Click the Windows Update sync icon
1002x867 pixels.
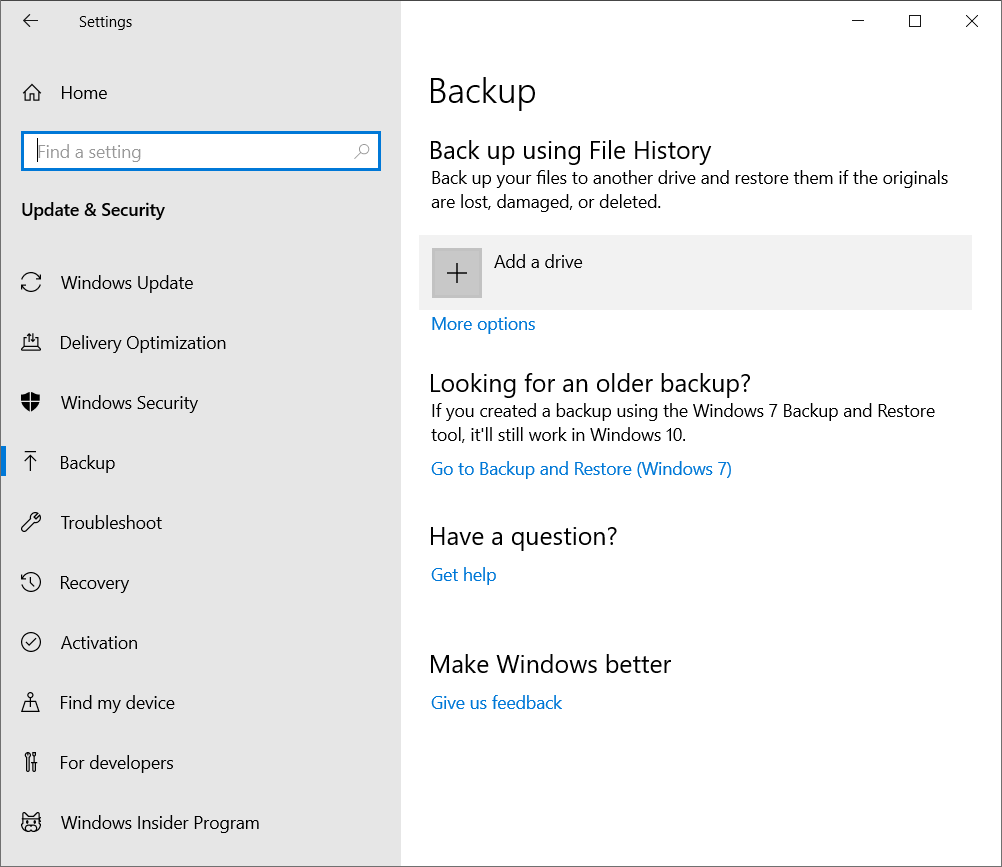click(31, 282)
